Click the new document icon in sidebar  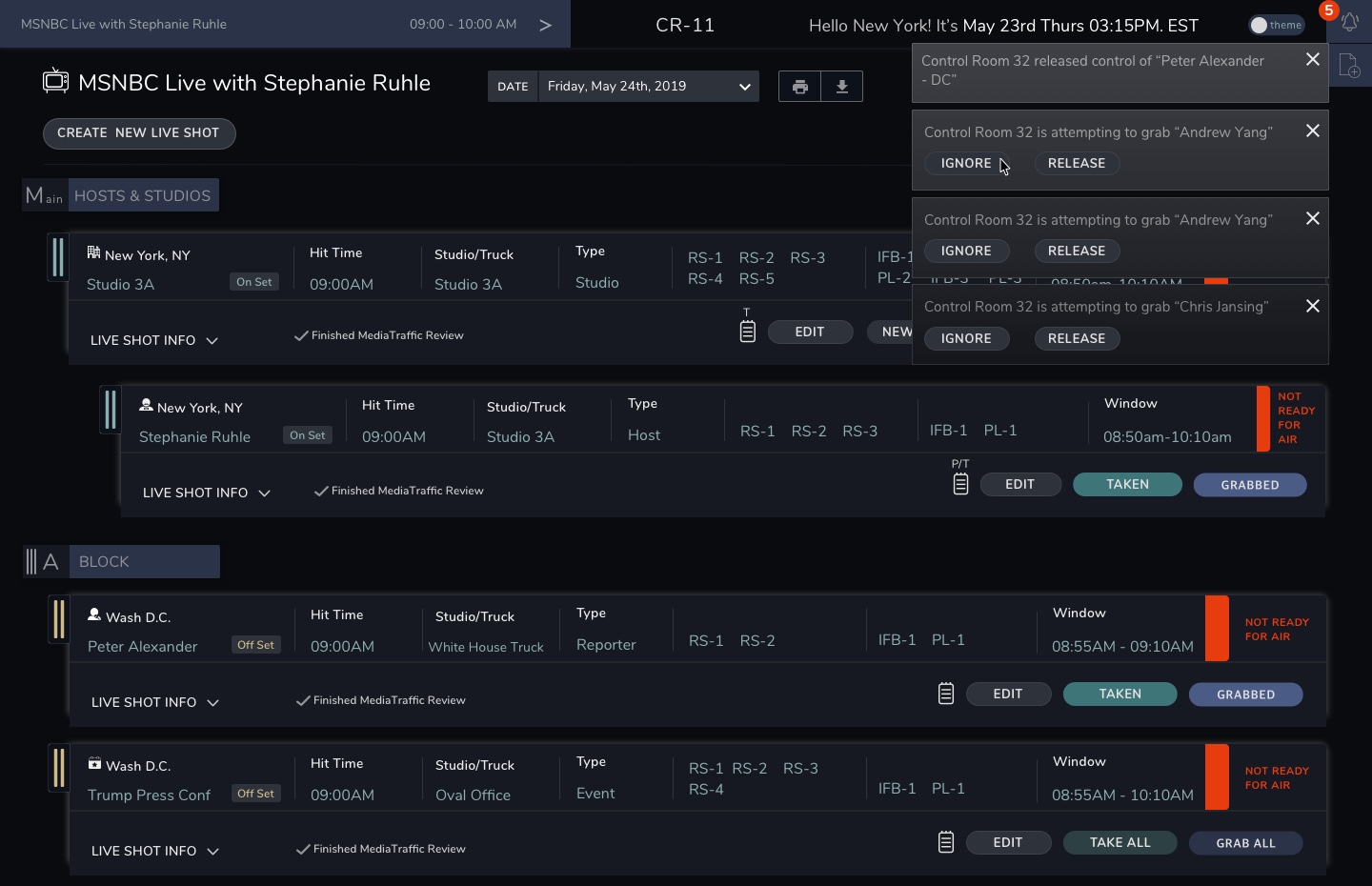pos(1349,67)
